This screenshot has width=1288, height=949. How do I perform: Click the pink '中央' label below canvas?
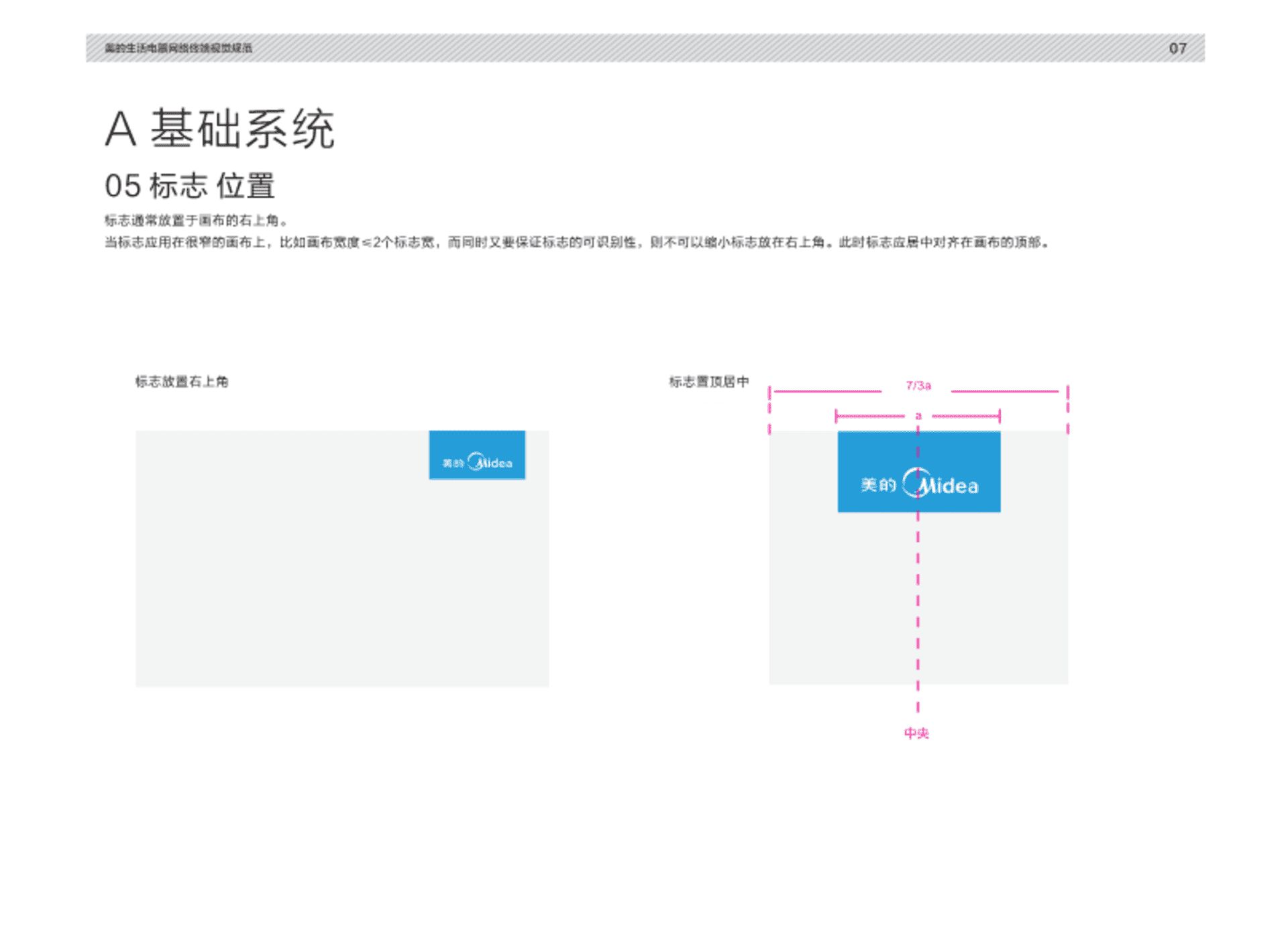916,733
